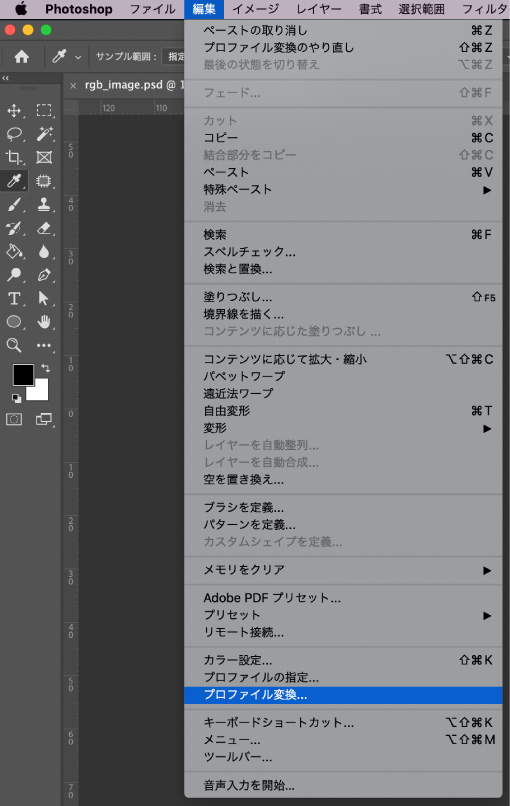Toggle Quick Mask mode icon

coord(14,419)
